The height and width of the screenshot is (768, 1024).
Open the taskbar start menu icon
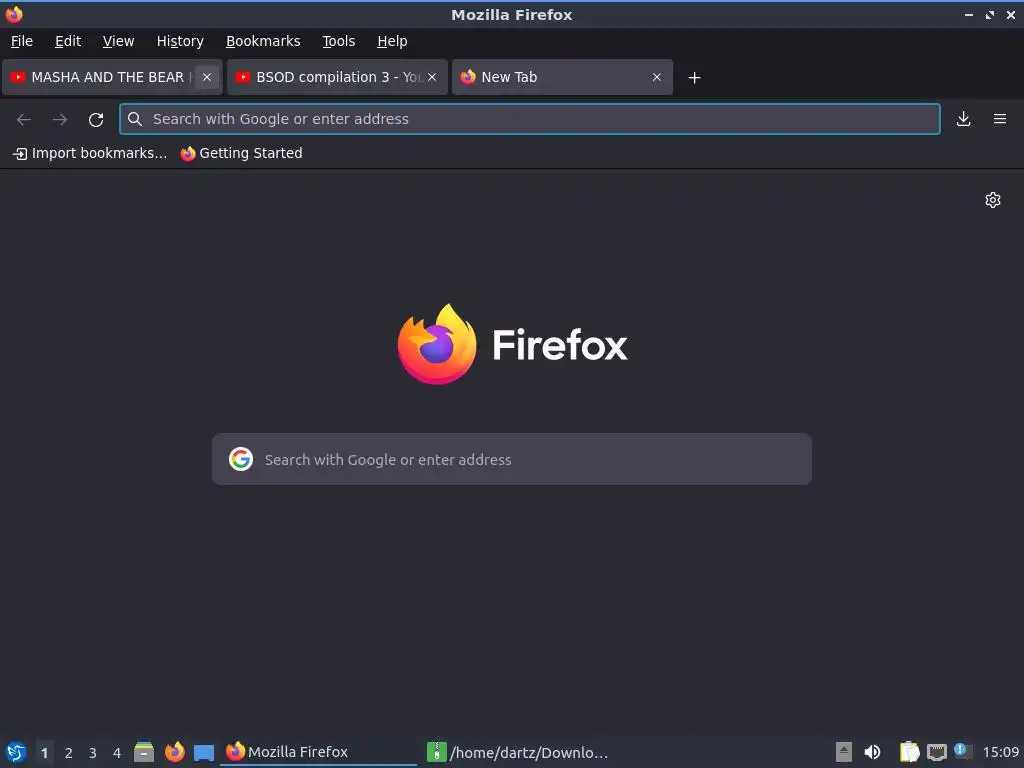(16, 752)
